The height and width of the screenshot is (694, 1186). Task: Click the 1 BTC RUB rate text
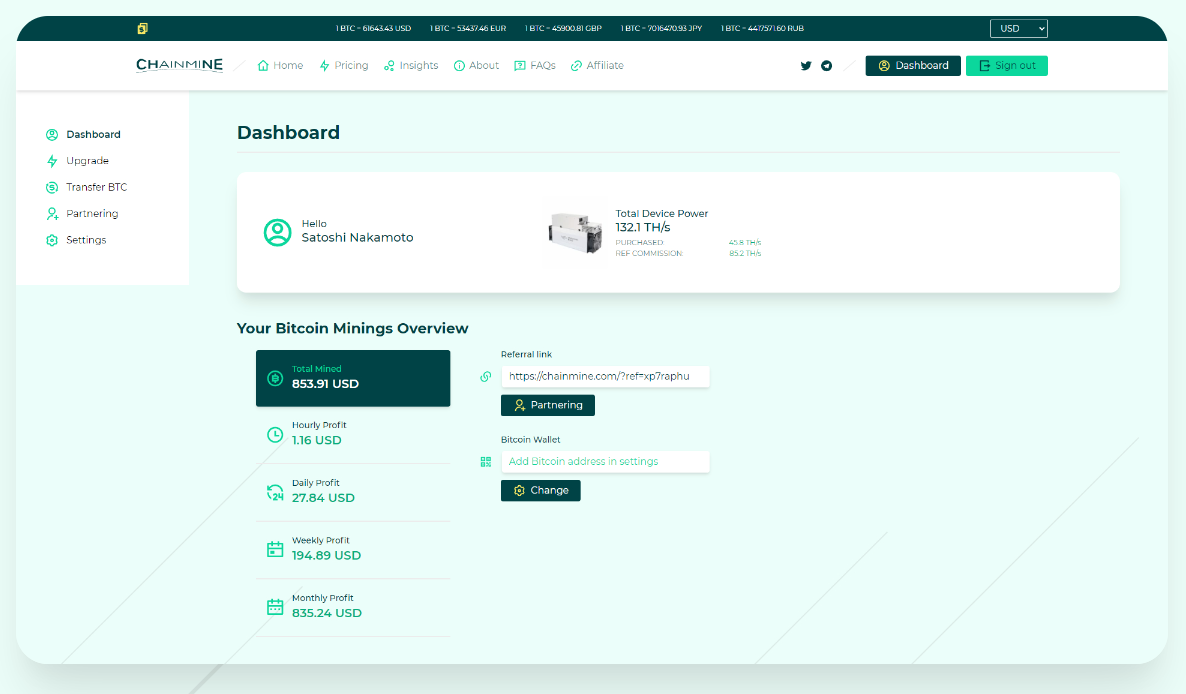(762, 29)
